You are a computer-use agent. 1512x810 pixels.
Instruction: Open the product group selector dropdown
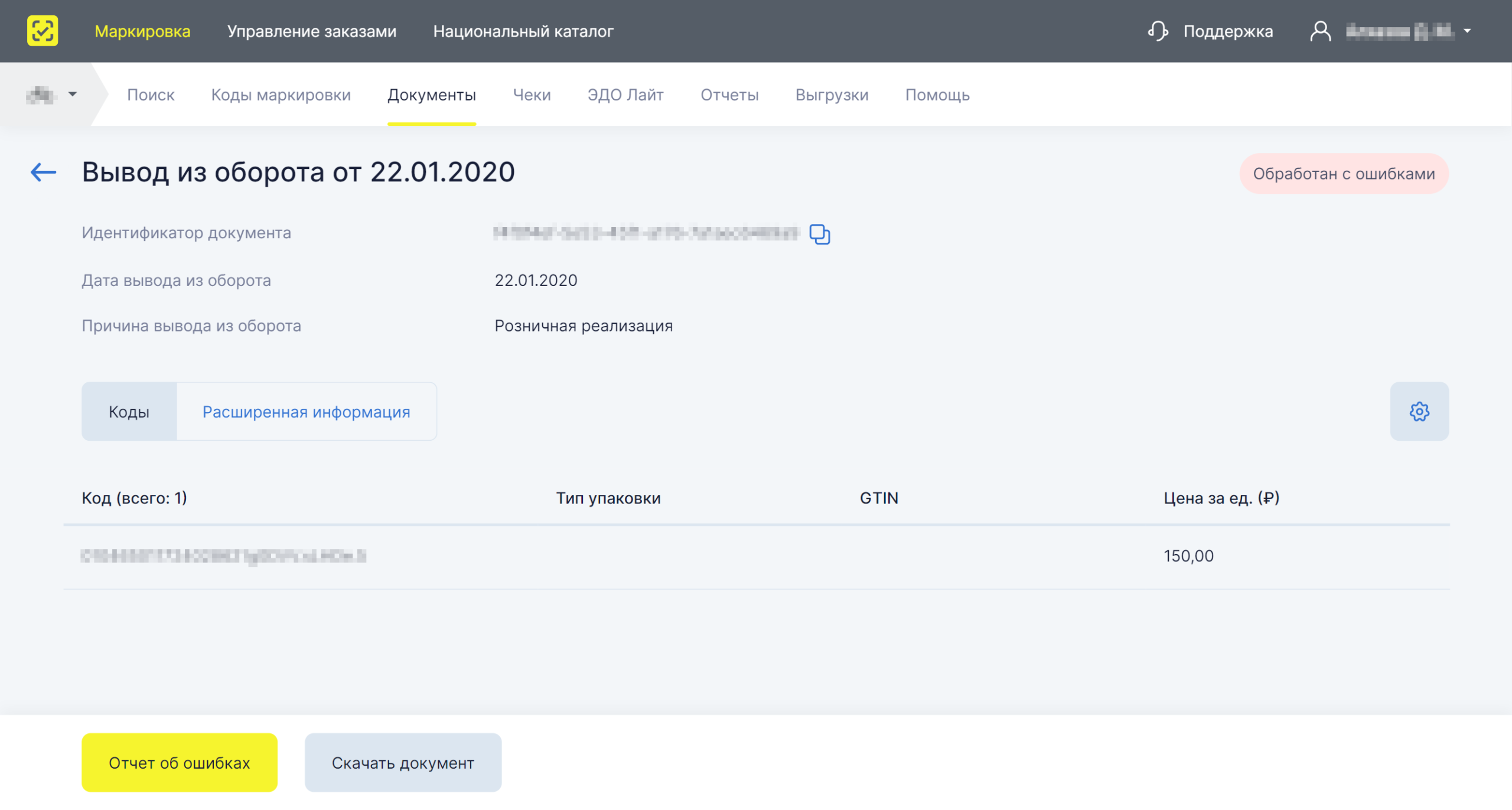coord(51,95)
